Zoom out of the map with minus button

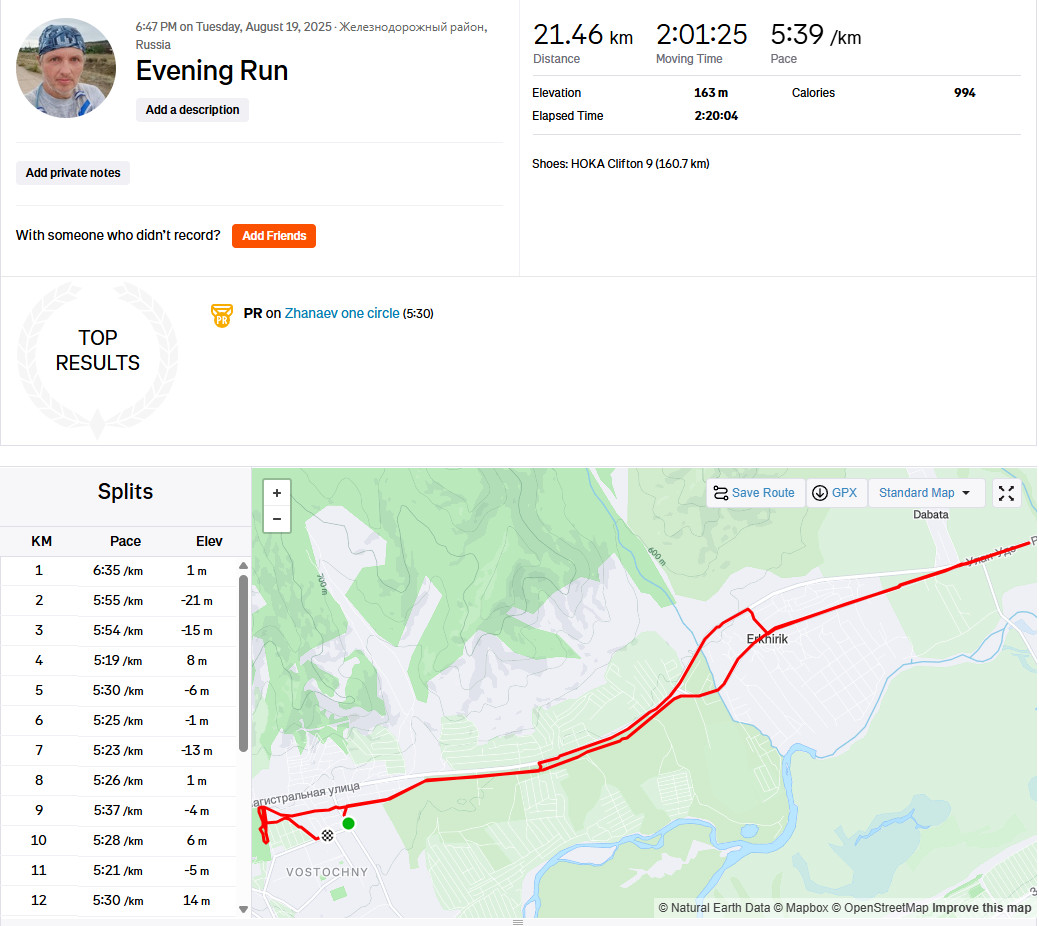(x=277, y=519)
